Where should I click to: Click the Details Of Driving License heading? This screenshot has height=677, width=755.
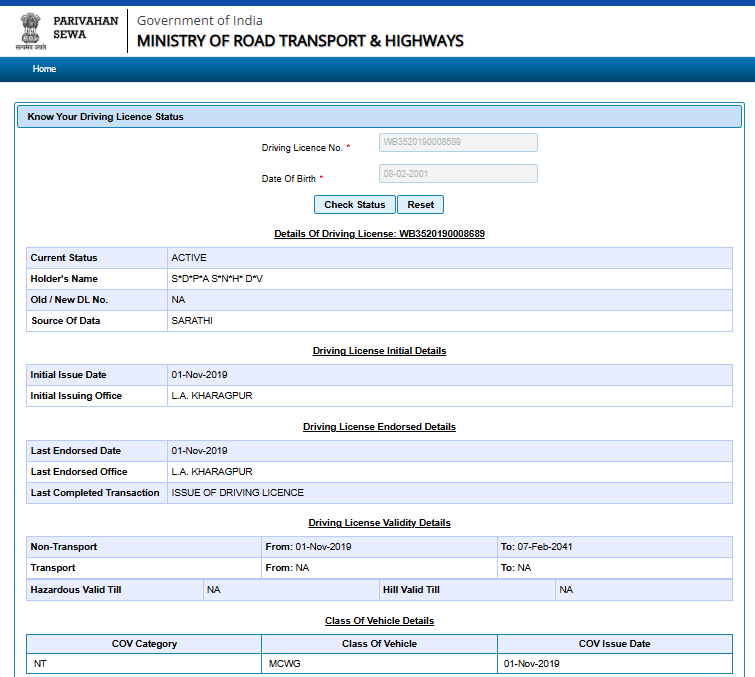point(379,233)
